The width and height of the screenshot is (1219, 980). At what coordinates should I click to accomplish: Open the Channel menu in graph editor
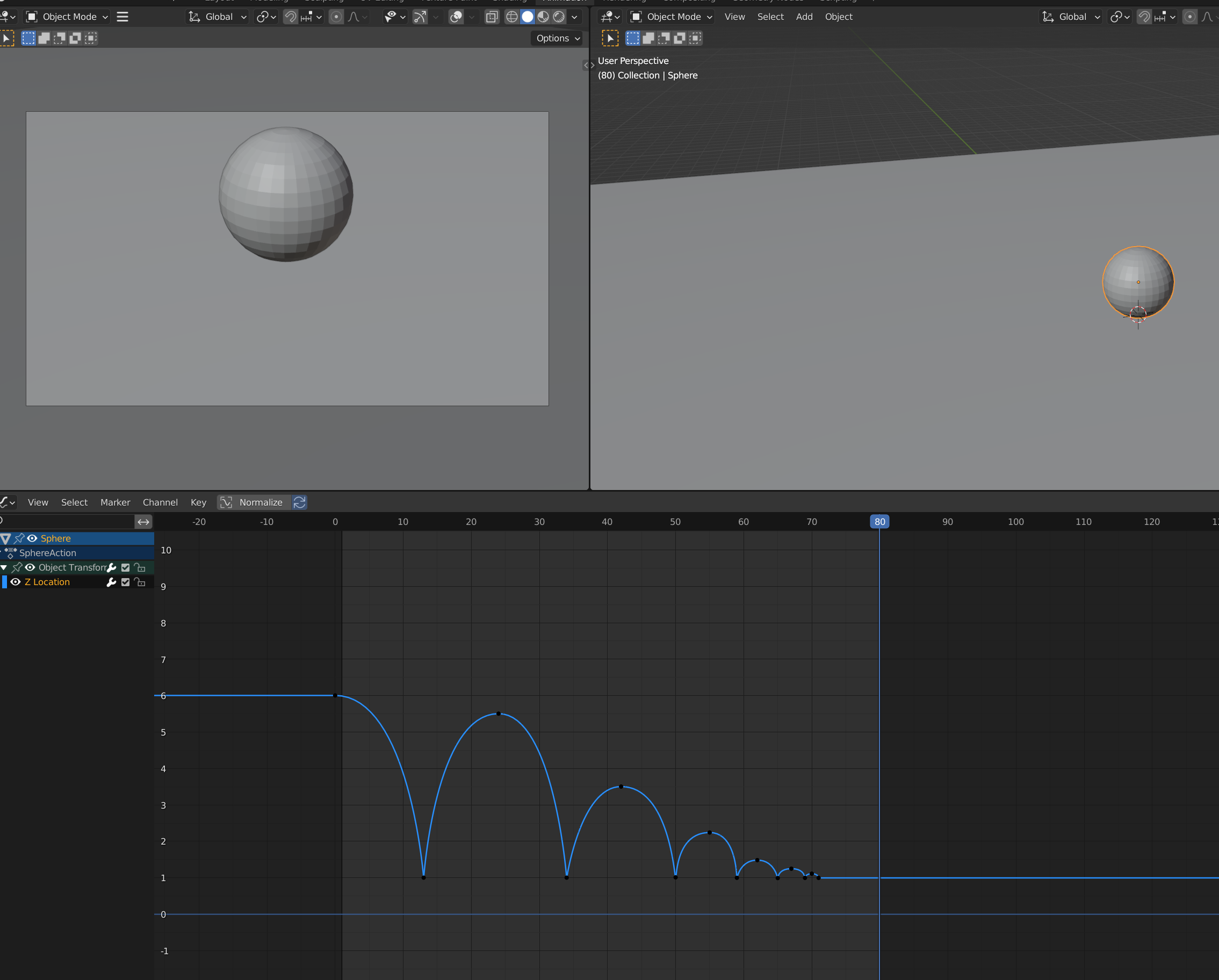160,502
